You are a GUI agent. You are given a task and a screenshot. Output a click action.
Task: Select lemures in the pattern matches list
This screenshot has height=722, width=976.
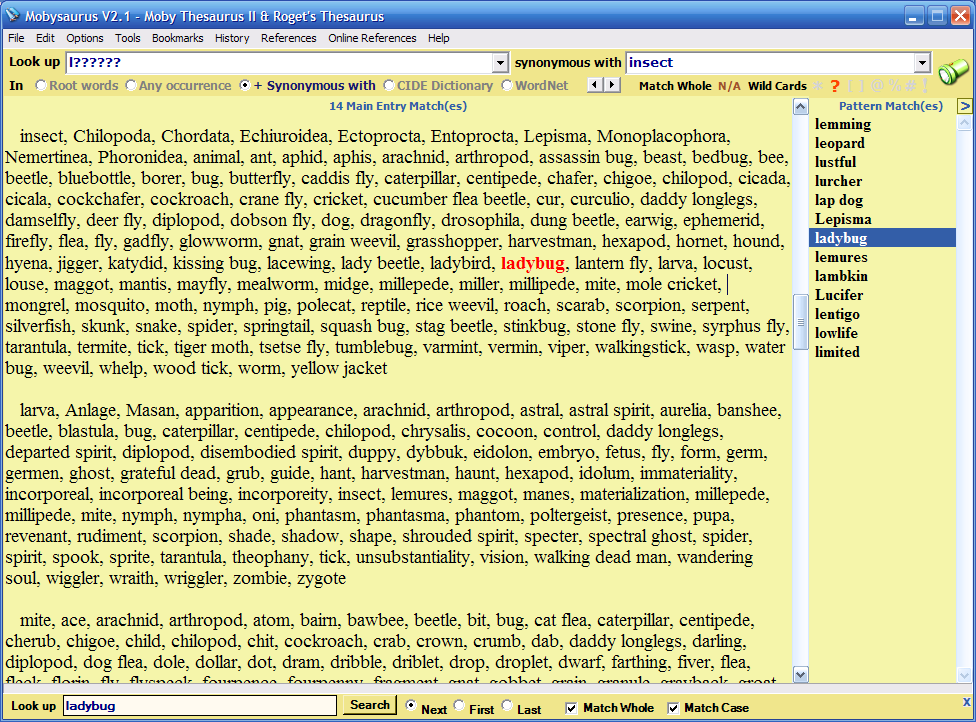[841, 257]
